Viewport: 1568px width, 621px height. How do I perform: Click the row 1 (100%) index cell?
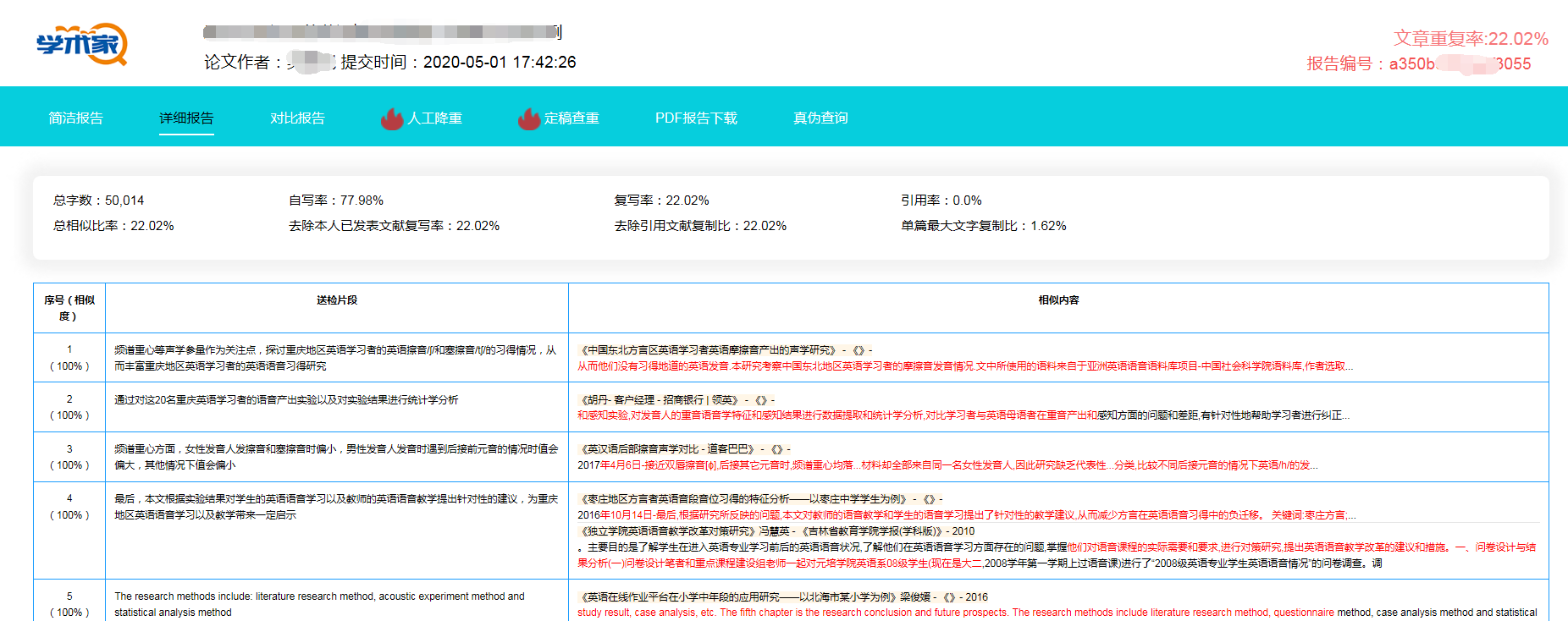(x=69, y=358)
